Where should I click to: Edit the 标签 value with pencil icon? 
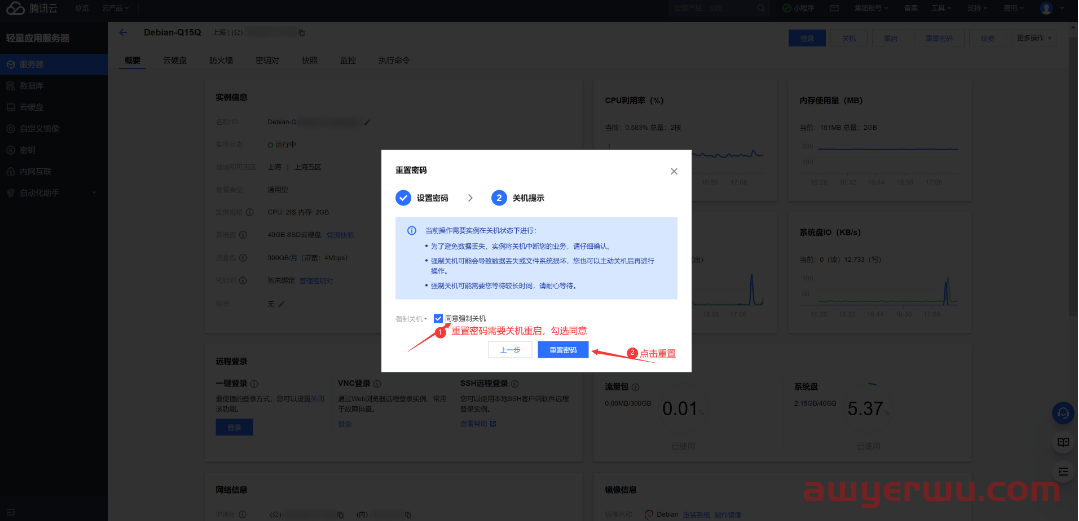tap(281, 303)
